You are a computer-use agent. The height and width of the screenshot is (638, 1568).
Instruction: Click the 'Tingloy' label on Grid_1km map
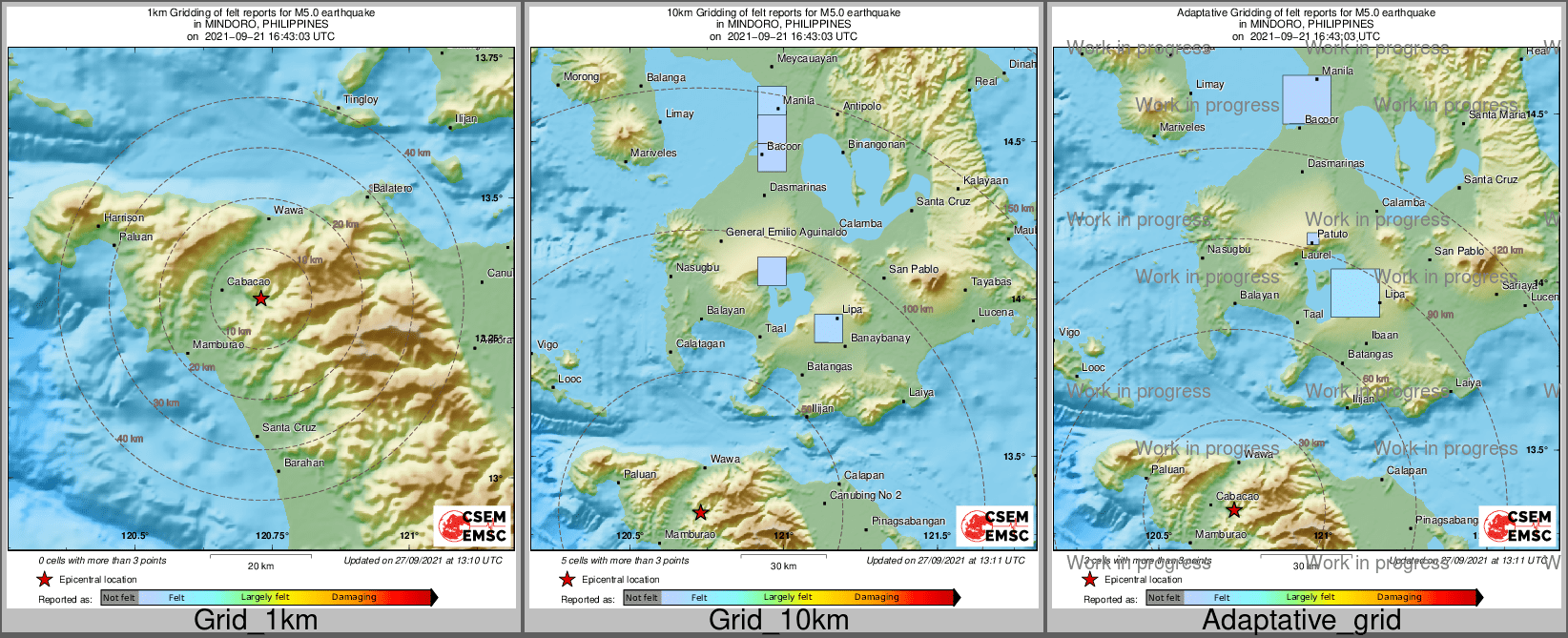click(x=361, y=99)
